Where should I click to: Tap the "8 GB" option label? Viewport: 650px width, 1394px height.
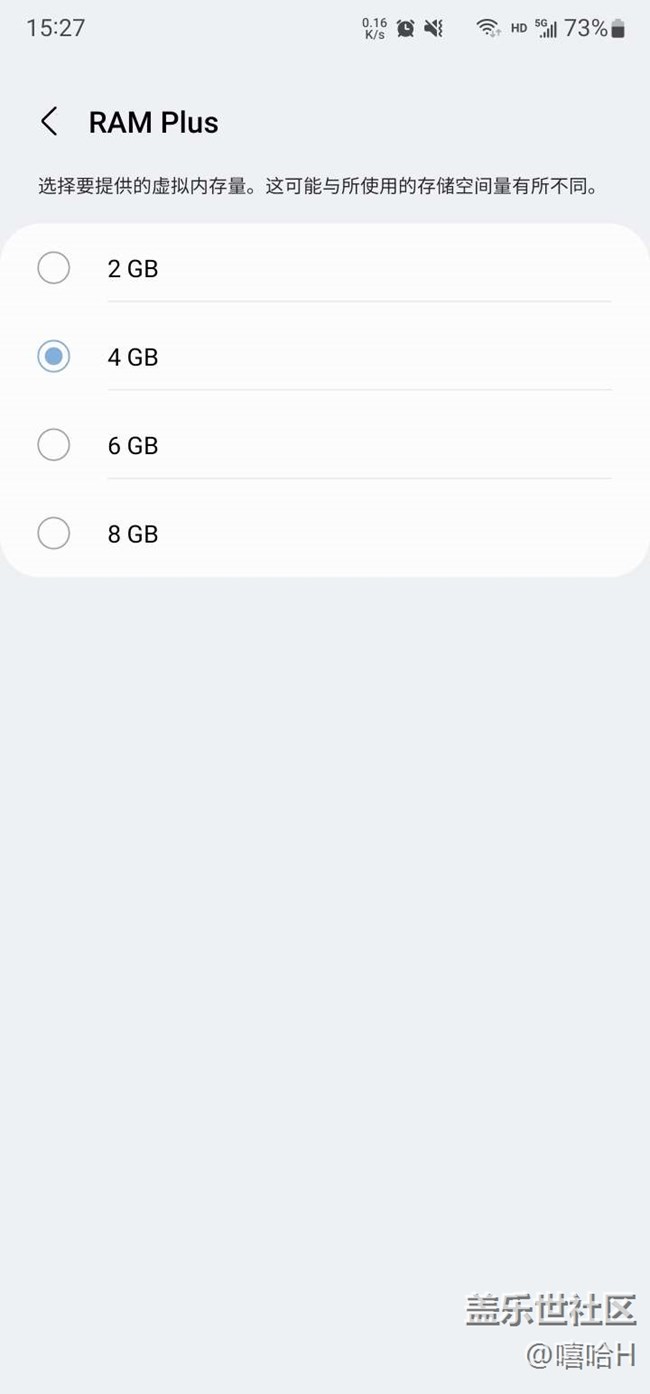[x=133, y=534]
